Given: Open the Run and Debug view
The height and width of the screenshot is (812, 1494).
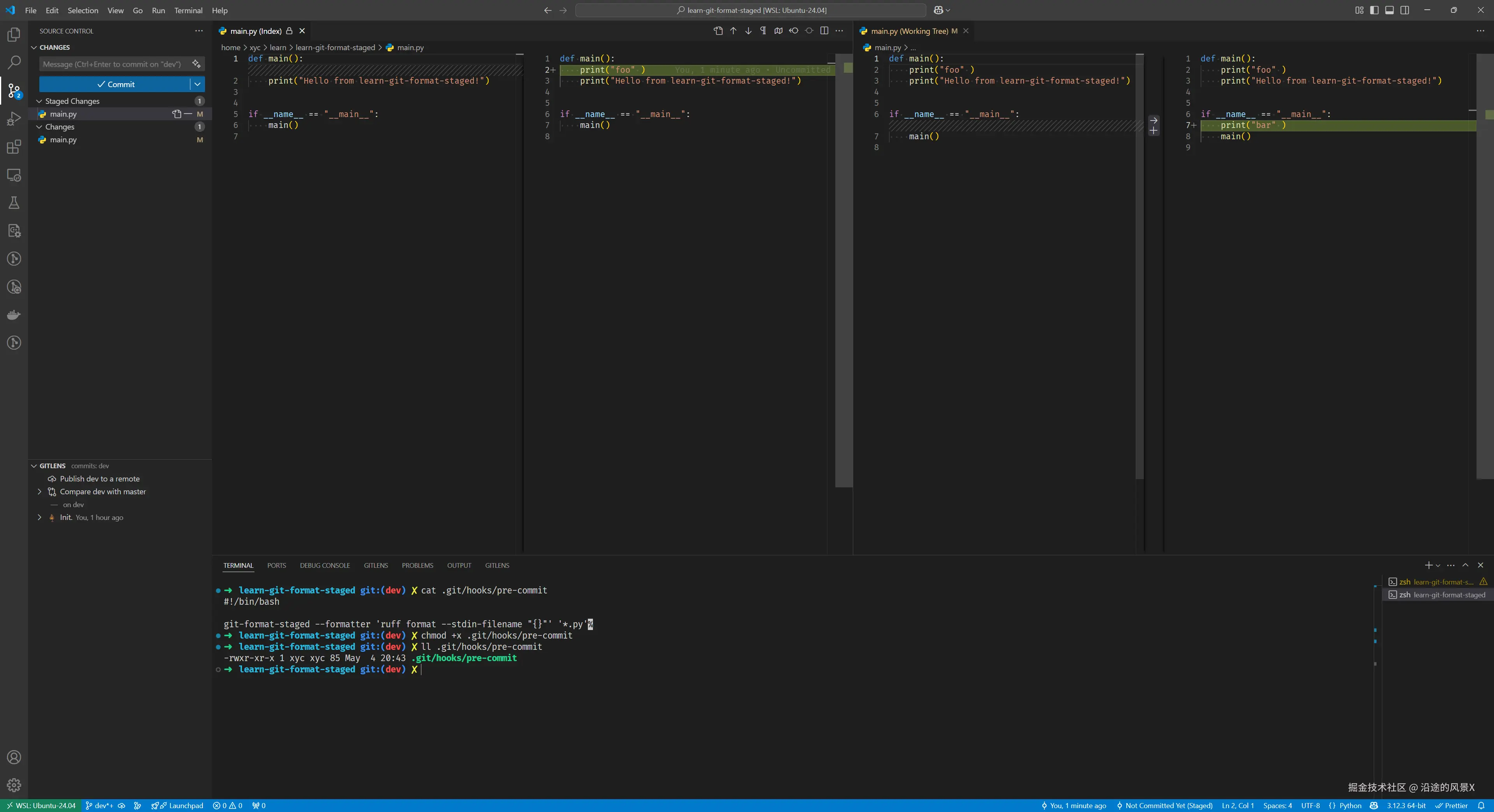Looking at the screenshot, I should (14, 119).
